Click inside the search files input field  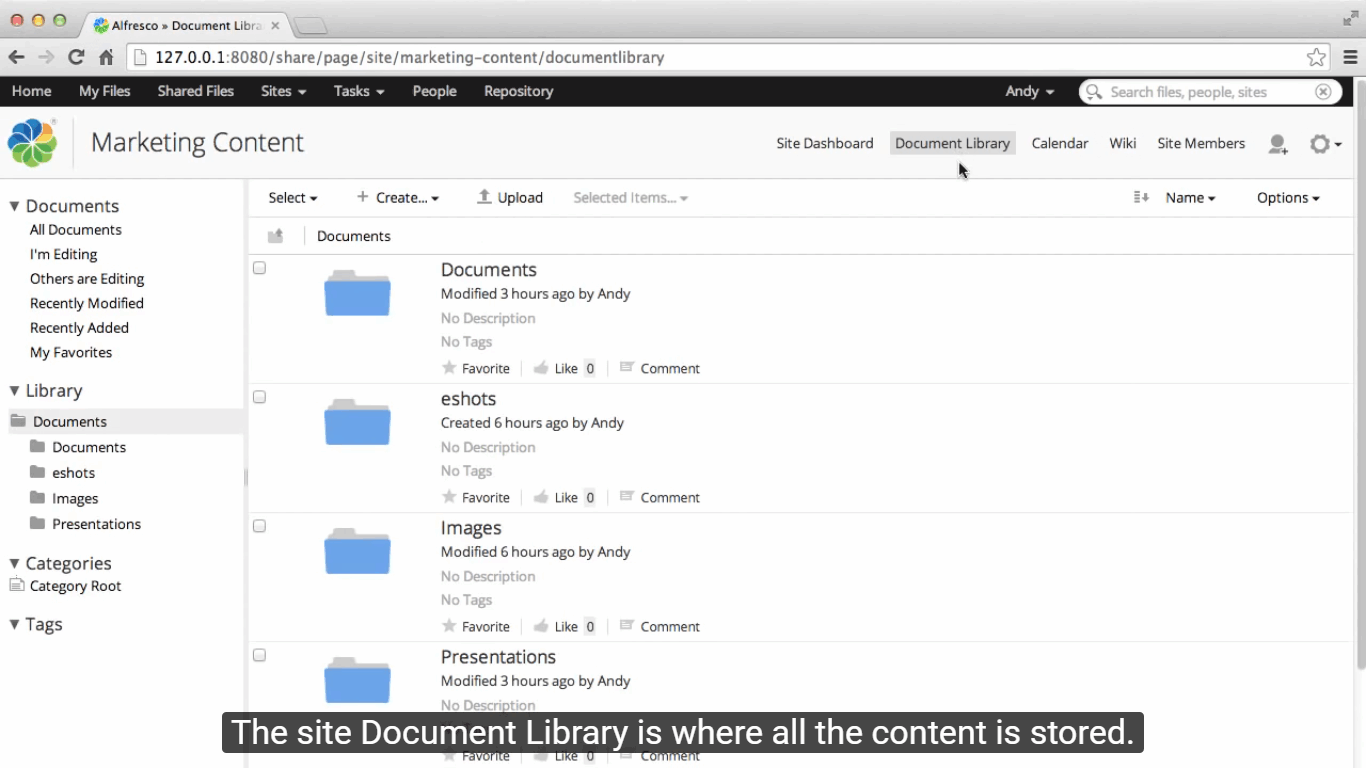[1200, 91]
